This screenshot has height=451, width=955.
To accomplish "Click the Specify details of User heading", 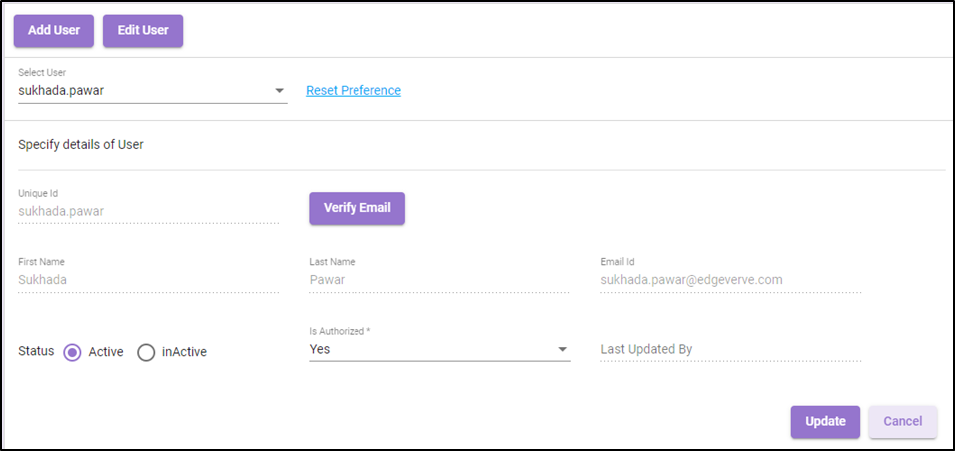I will tap(81, 145).
